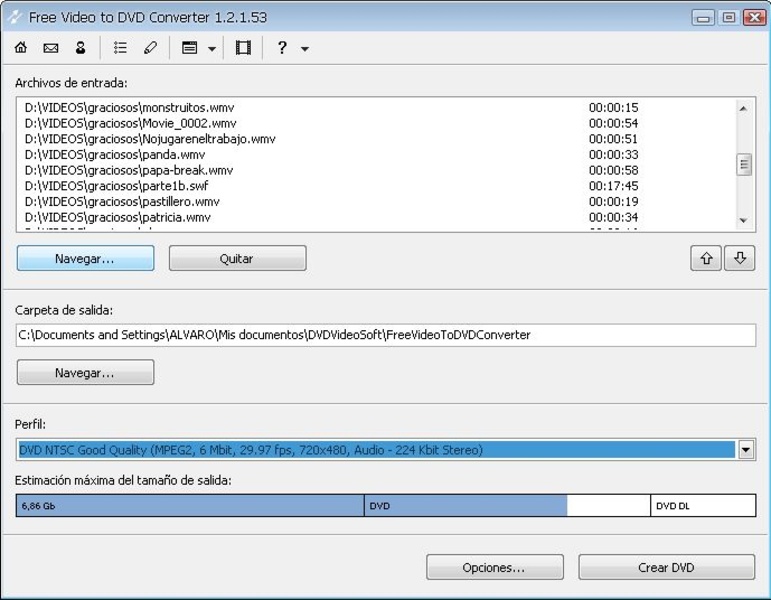This screenshot has width=771, height=600.
Task: Click the DVD DL marker label
Action: pyautogui.click(x=673, y=506)
